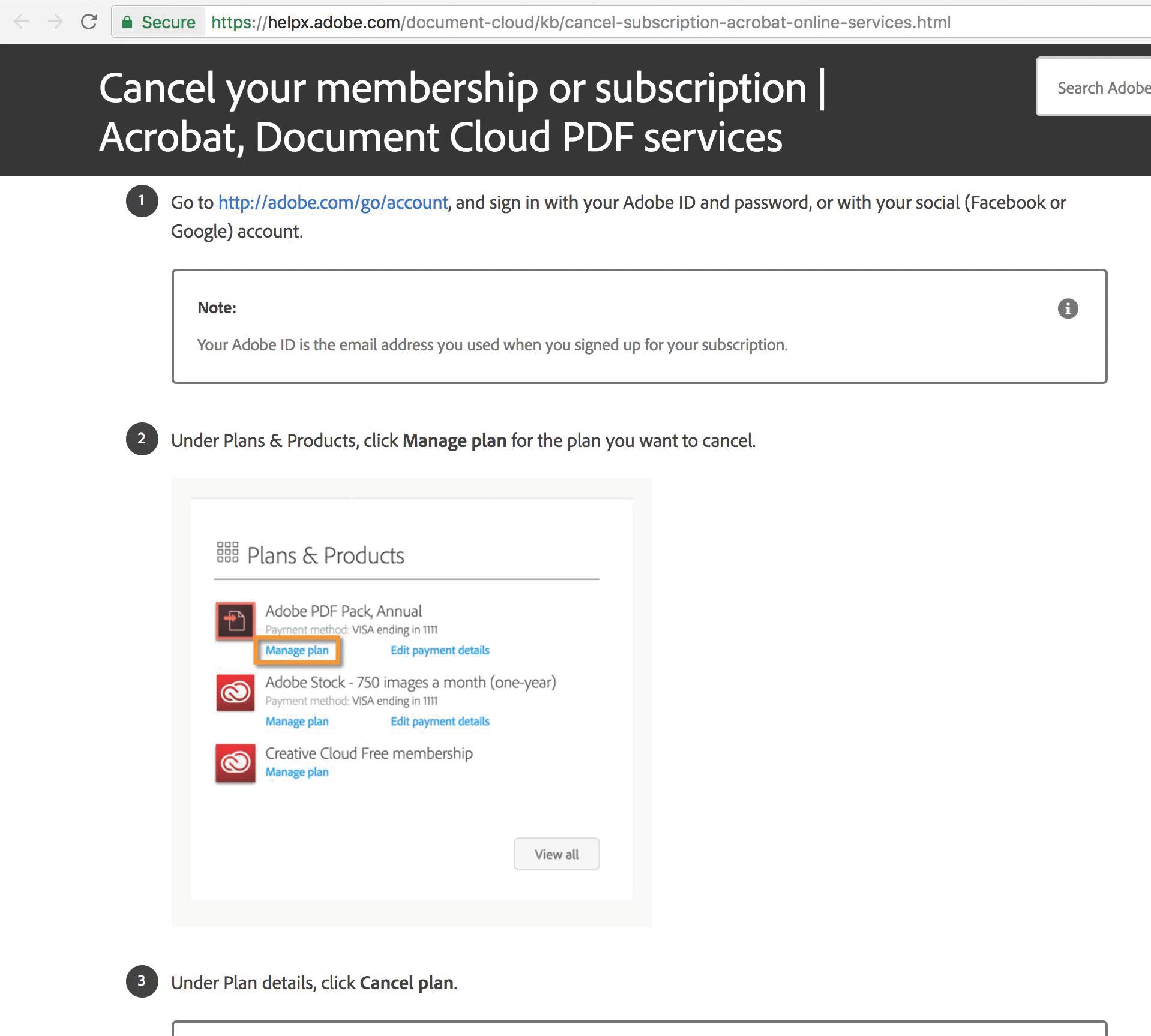
Task: Click the info icon in Note box
Action: (1068, 308)
